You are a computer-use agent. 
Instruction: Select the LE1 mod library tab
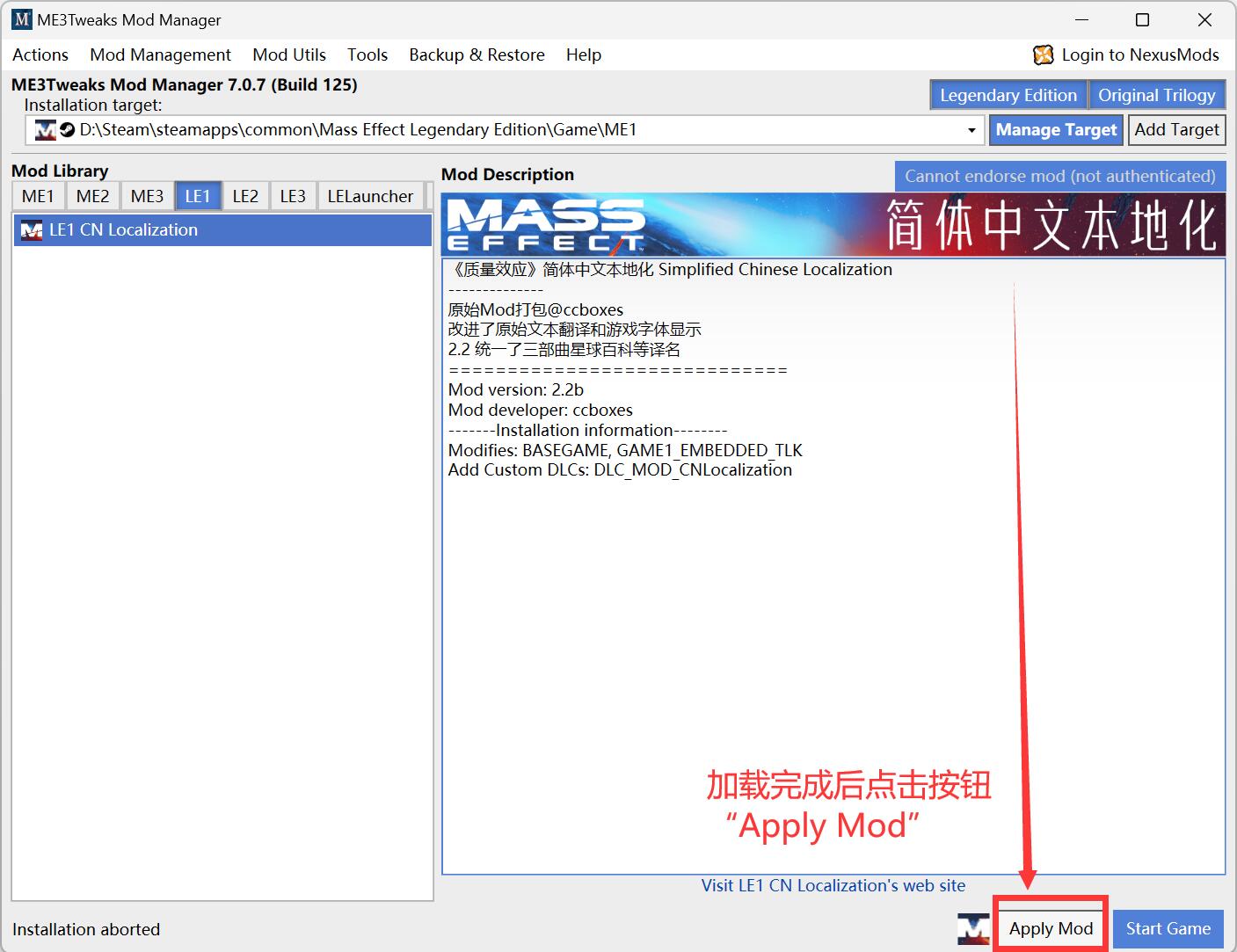pos(198,196)
